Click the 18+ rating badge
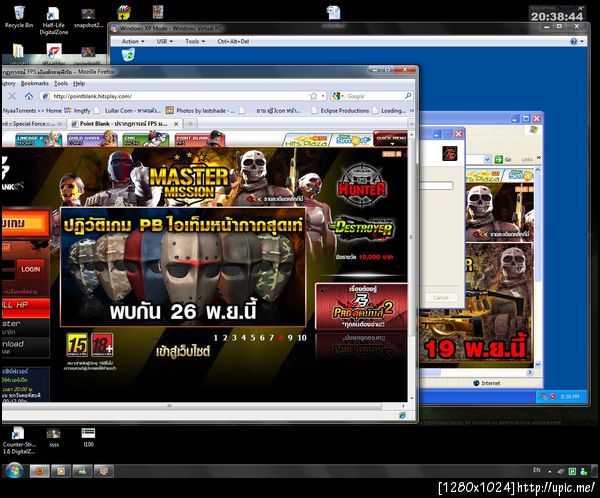 tap(102, 345)
